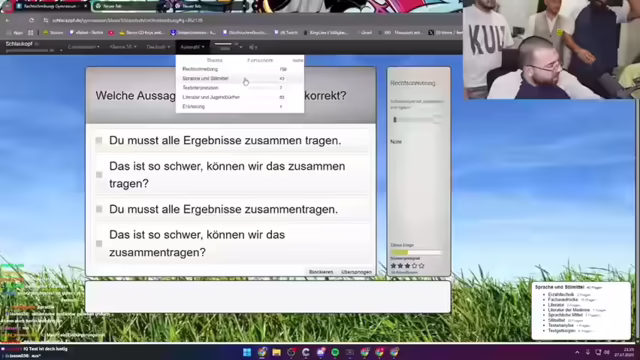Expand the Gymnasium school type dropdown
640x360 pixels.
click(83, 47)
